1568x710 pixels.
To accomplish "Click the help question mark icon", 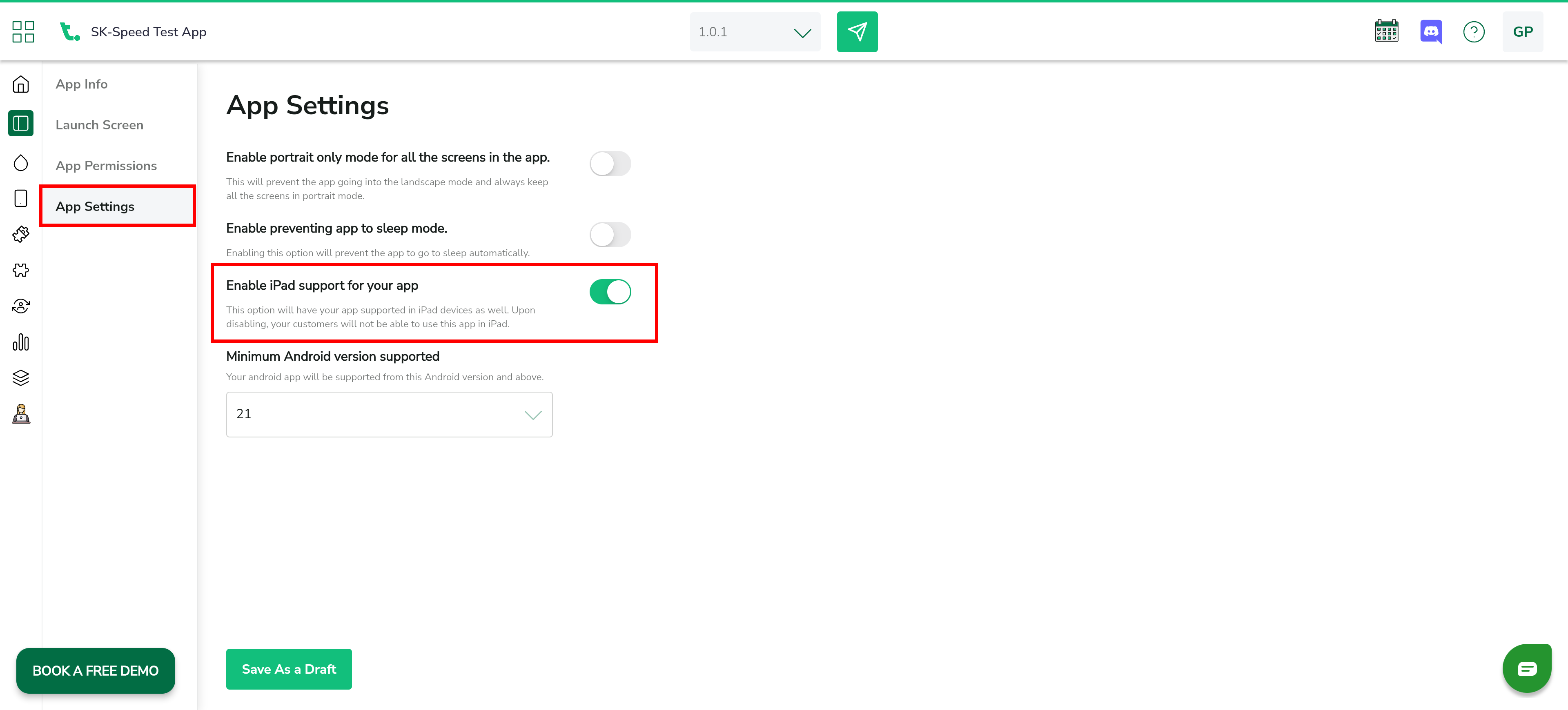I will point(1474,32).
